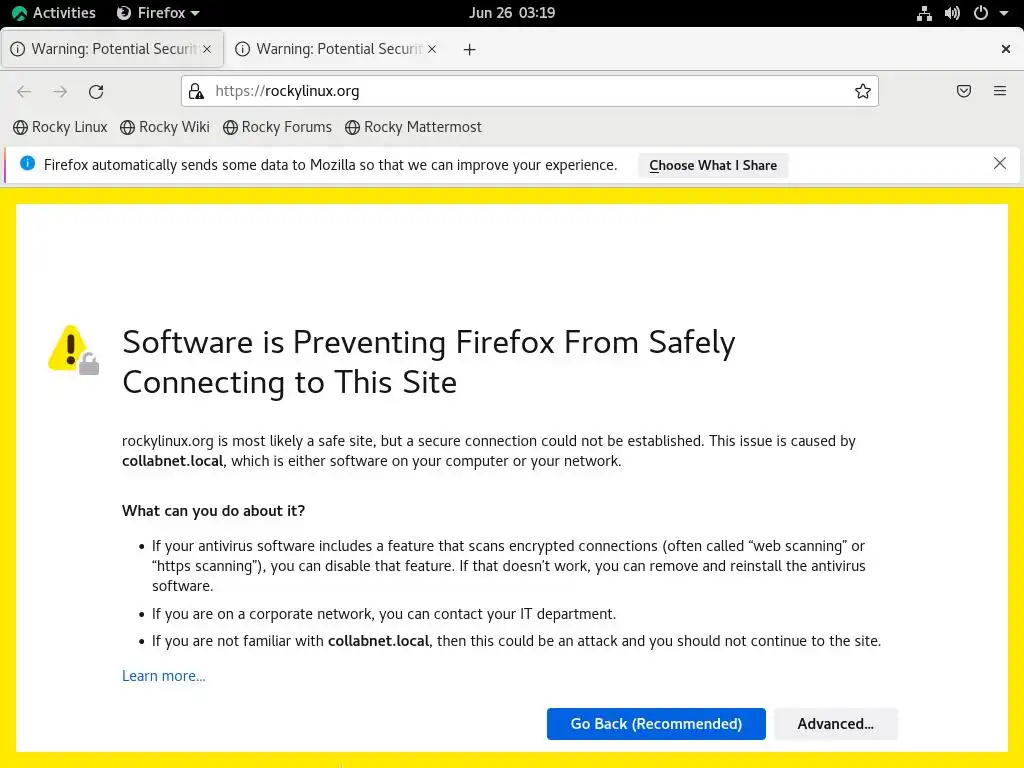Follow the Learn more… link

point(163,676)
